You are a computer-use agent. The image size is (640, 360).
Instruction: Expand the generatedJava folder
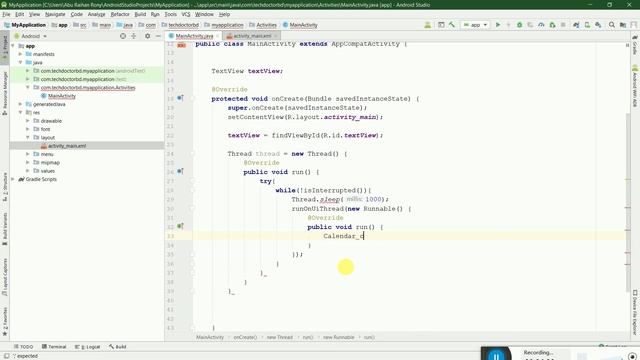(21, 104)
